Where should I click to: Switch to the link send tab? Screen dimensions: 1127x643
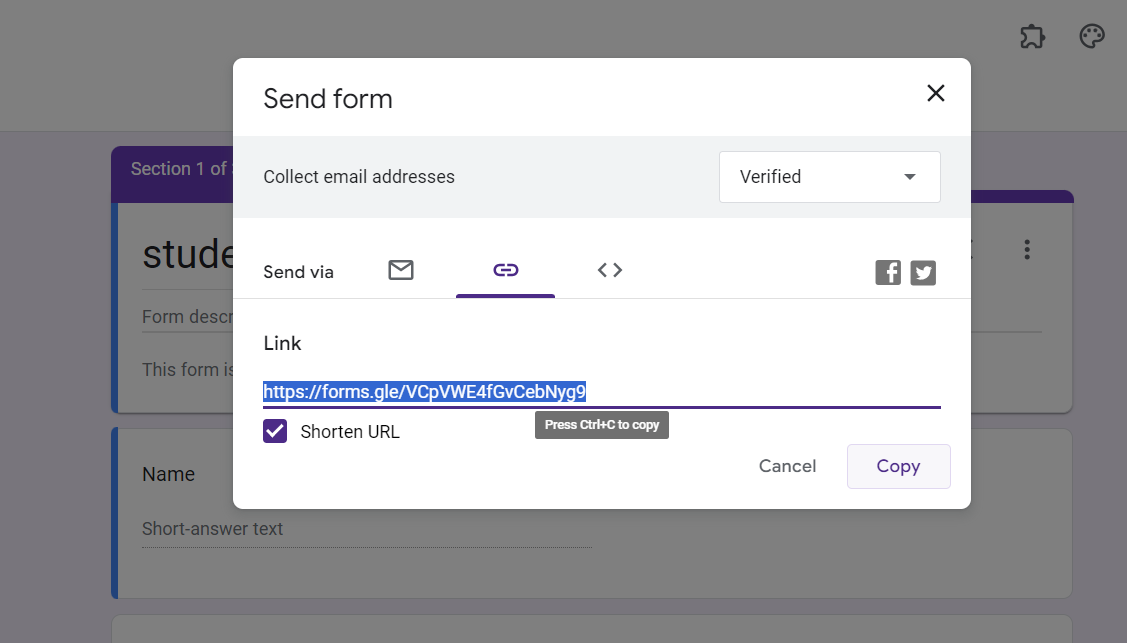pos(505,270)
